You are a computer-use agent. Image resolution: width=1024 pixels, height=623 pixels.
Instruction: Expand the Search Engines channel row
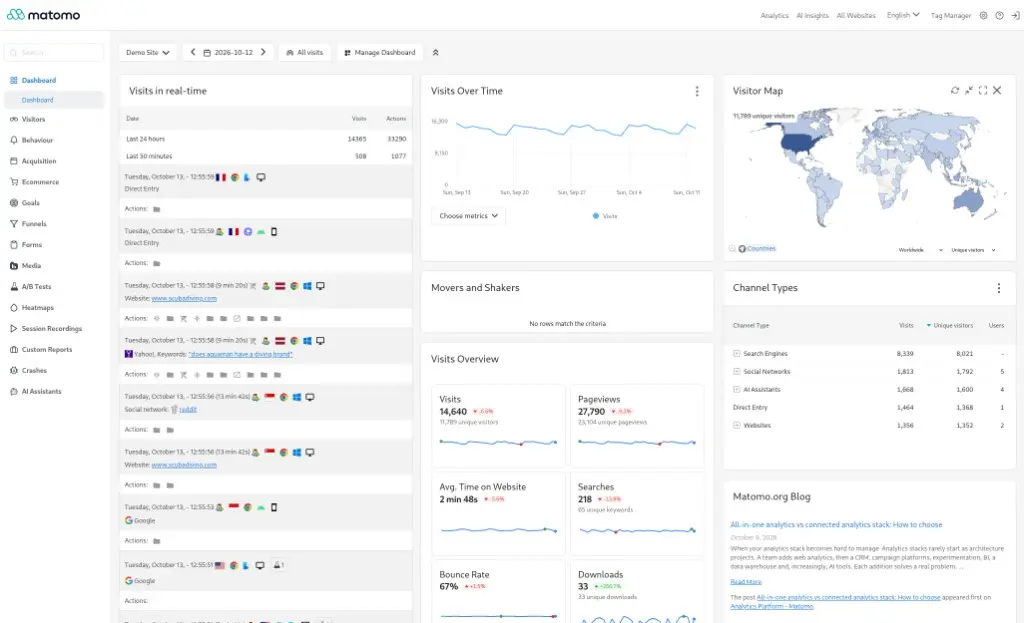(x=737, y=353)
